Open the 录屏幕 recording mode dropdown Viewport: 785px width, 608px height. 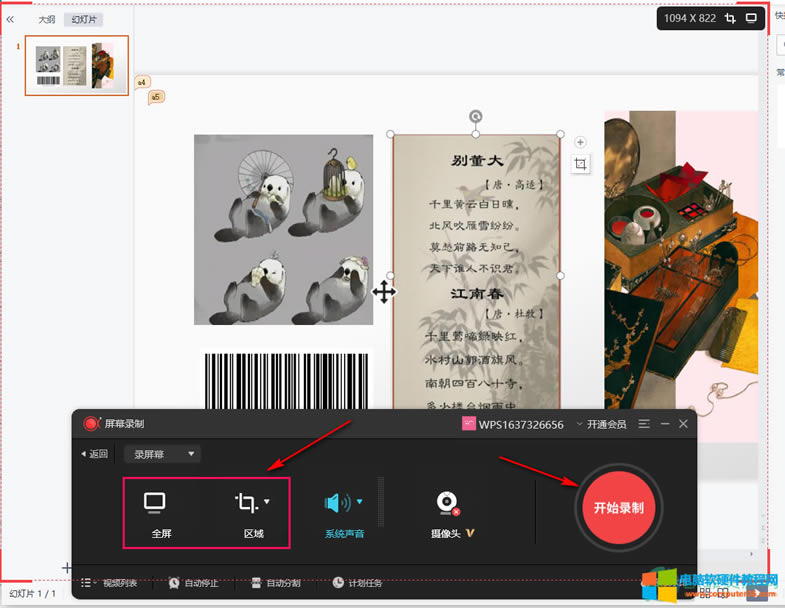(x=162, y=454)
